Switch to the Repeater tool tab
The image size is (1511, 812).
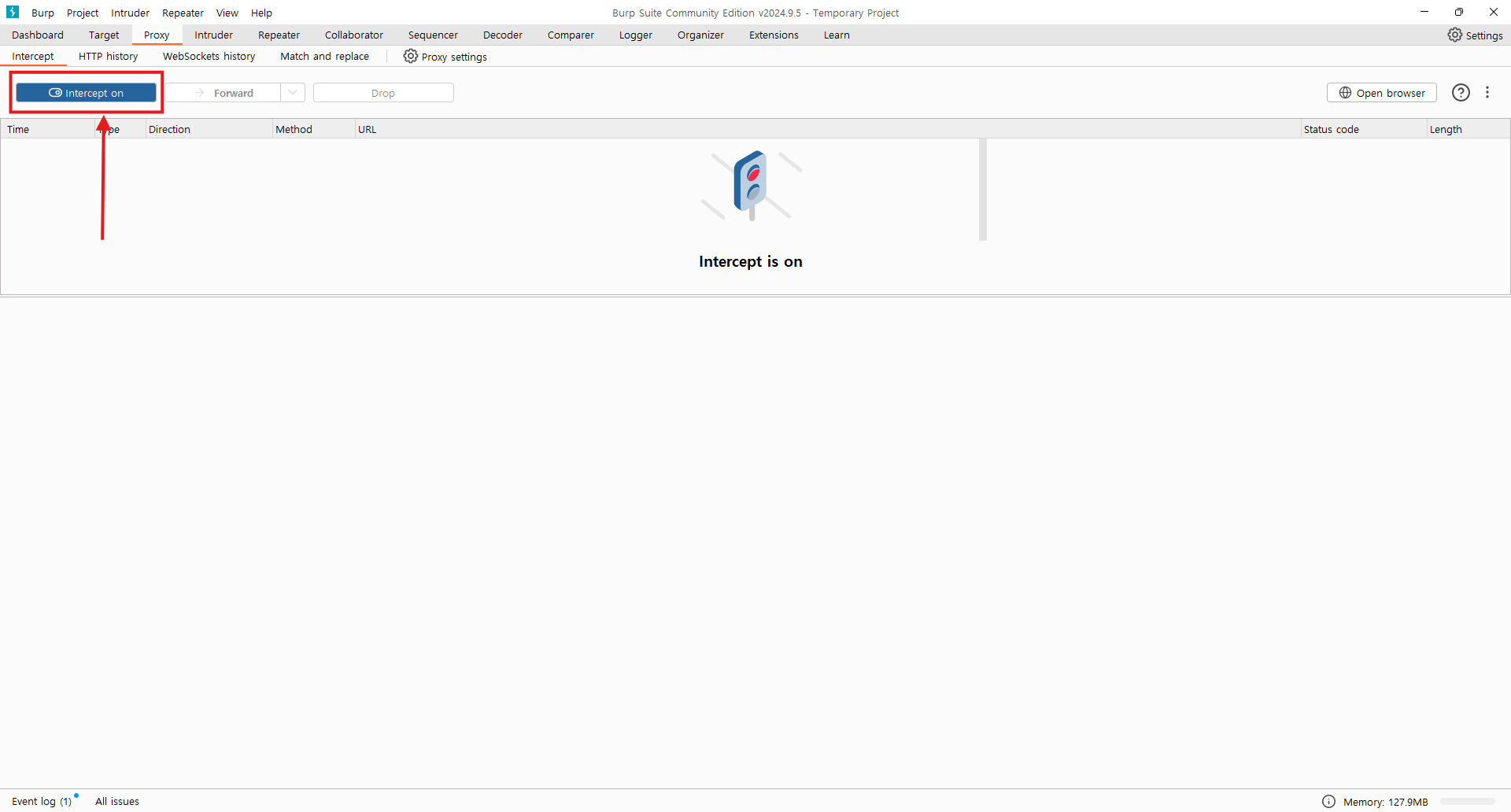click(x=279, y=35)
